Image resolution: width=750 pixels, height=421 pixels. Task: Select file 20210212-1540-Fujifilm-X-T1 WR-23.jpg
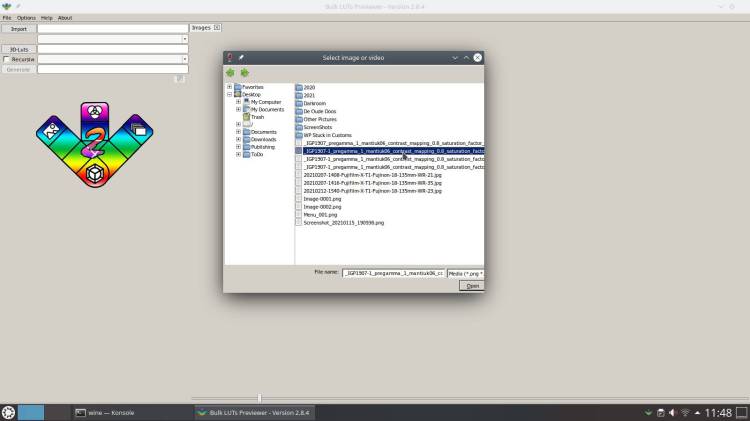pos(373,191)
